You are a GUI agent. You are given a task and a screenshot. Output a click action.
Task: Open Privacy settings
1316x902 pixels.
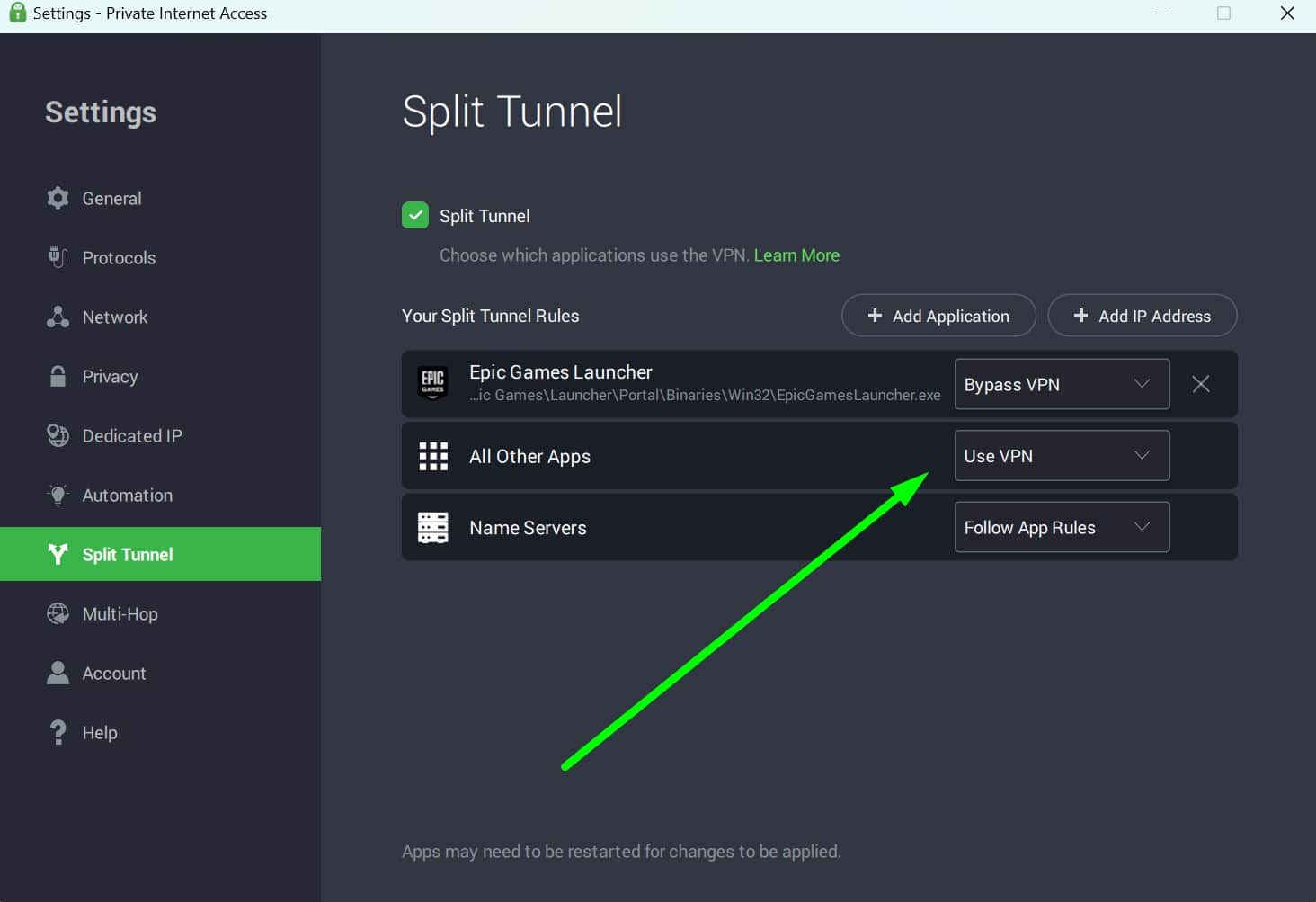[x=160, y=376]
